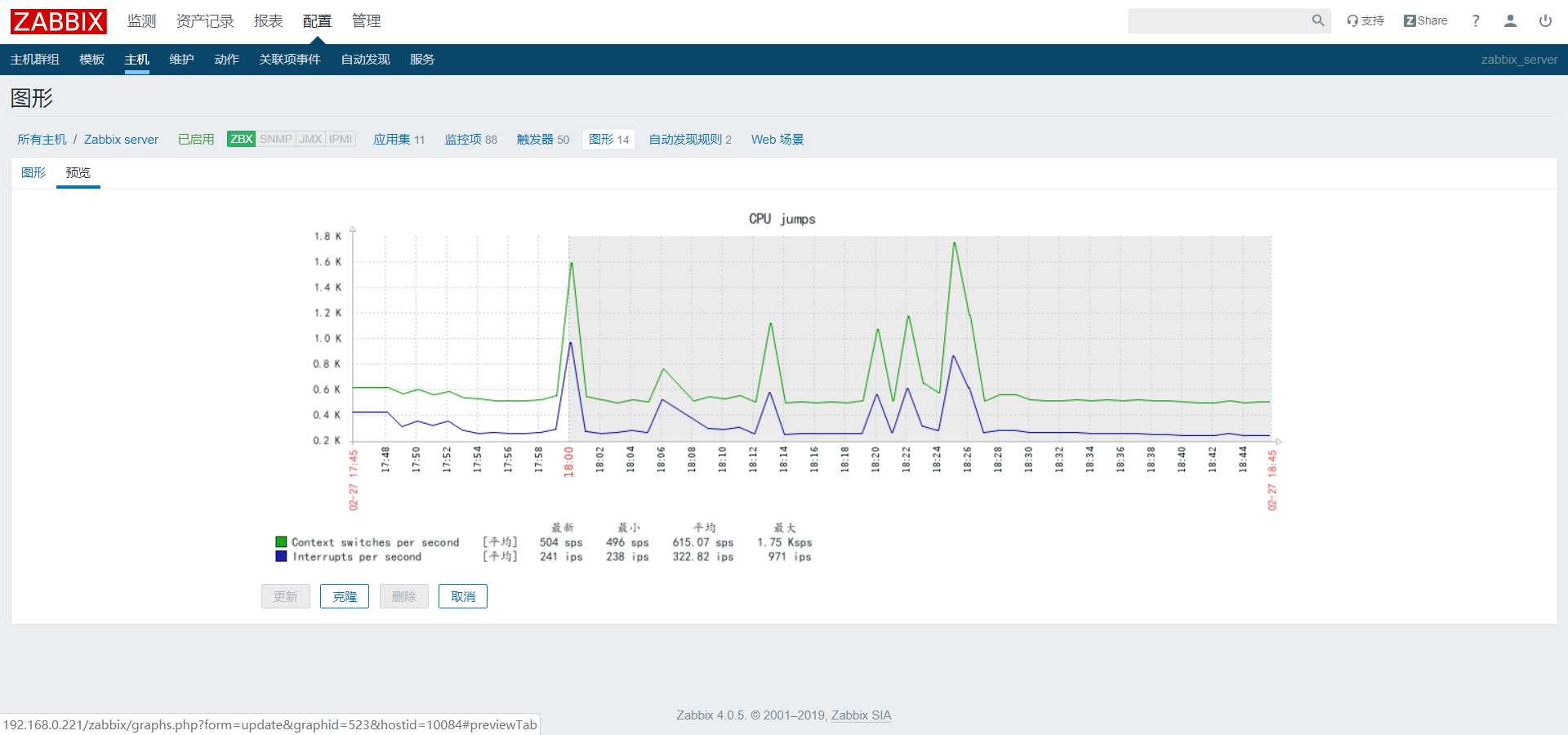Click 所有主机 breadcrumb link
Screen dimensions: 1568x735
point(42,140)
